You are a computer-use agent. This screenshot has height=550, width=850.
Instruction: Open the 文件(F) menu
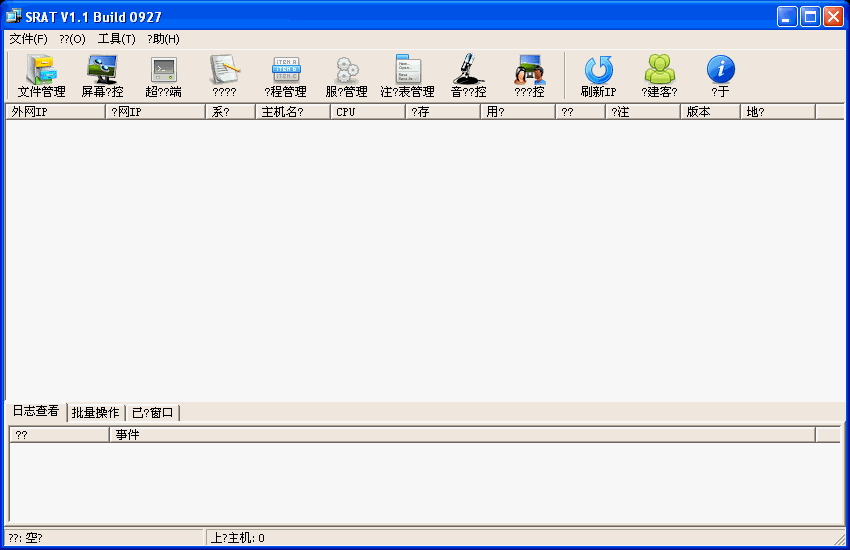pos(28,39)
